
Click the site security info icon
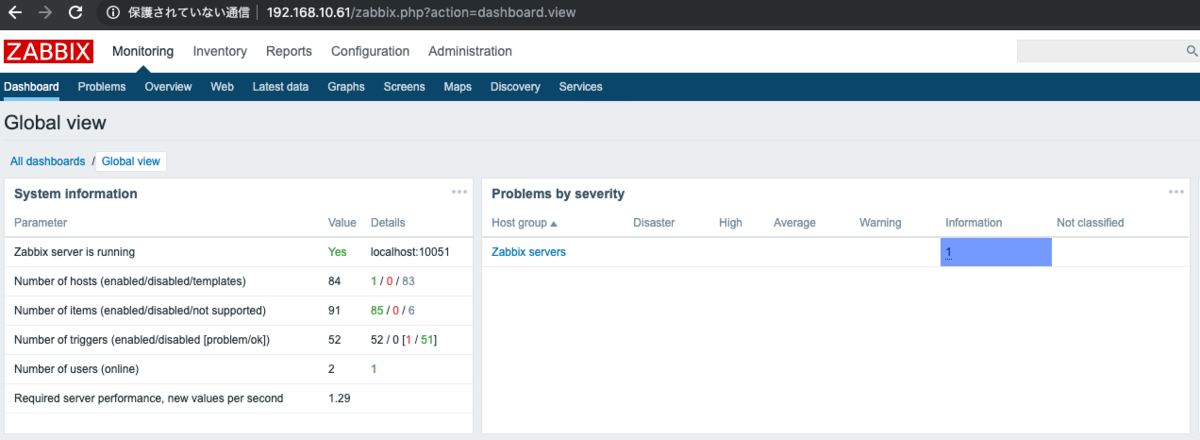click(x=113, y=14)
